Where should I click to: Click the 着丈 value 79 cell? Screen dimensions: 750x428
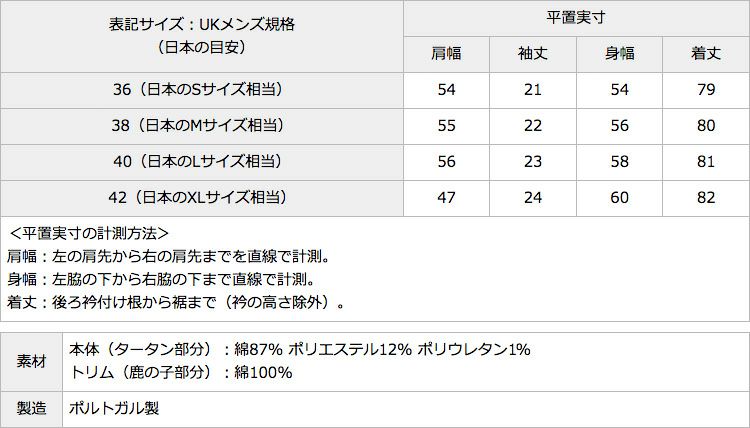point(706,90)
